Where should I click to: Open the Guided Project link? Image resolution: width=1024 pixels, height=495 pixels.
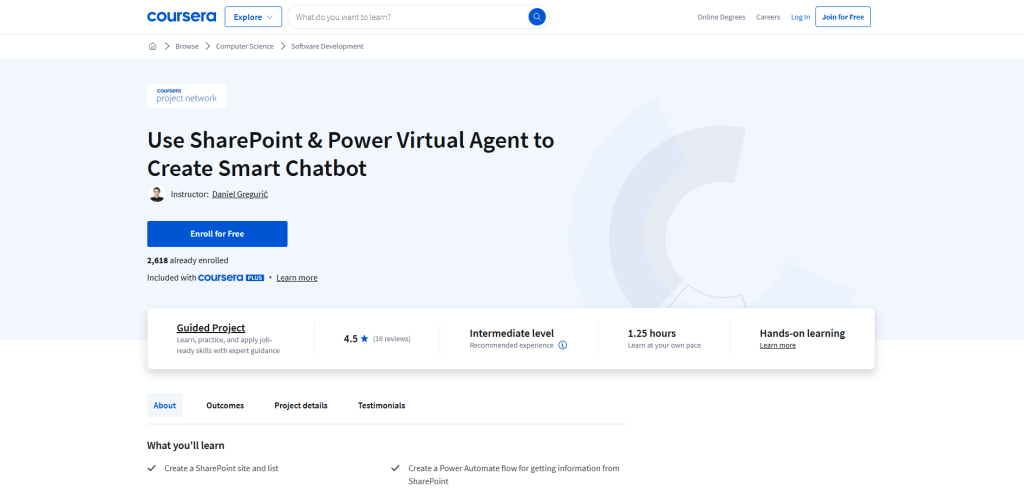point(211,328)
